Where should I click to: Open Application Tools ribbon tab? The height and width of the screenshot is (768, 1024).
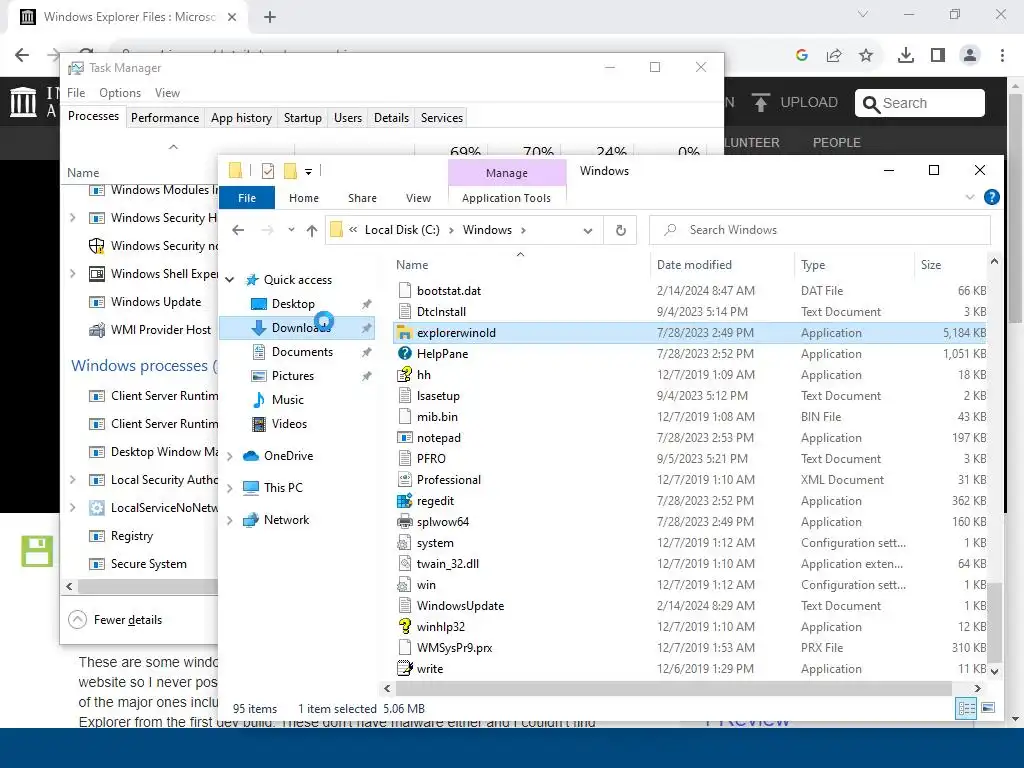(506, 198)
